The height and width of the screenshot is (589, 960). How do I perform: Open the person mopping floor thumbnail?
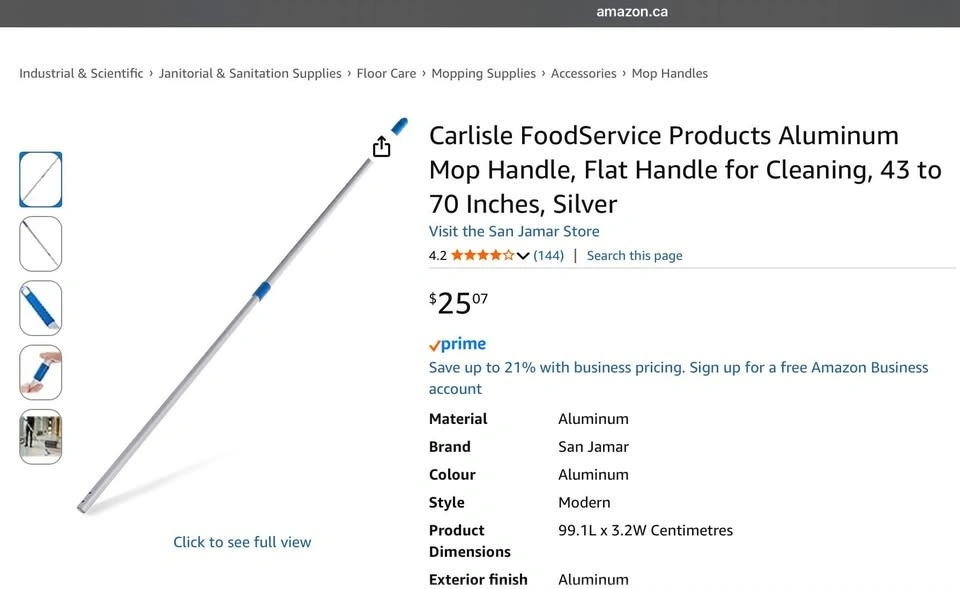[x=41, y=436]
